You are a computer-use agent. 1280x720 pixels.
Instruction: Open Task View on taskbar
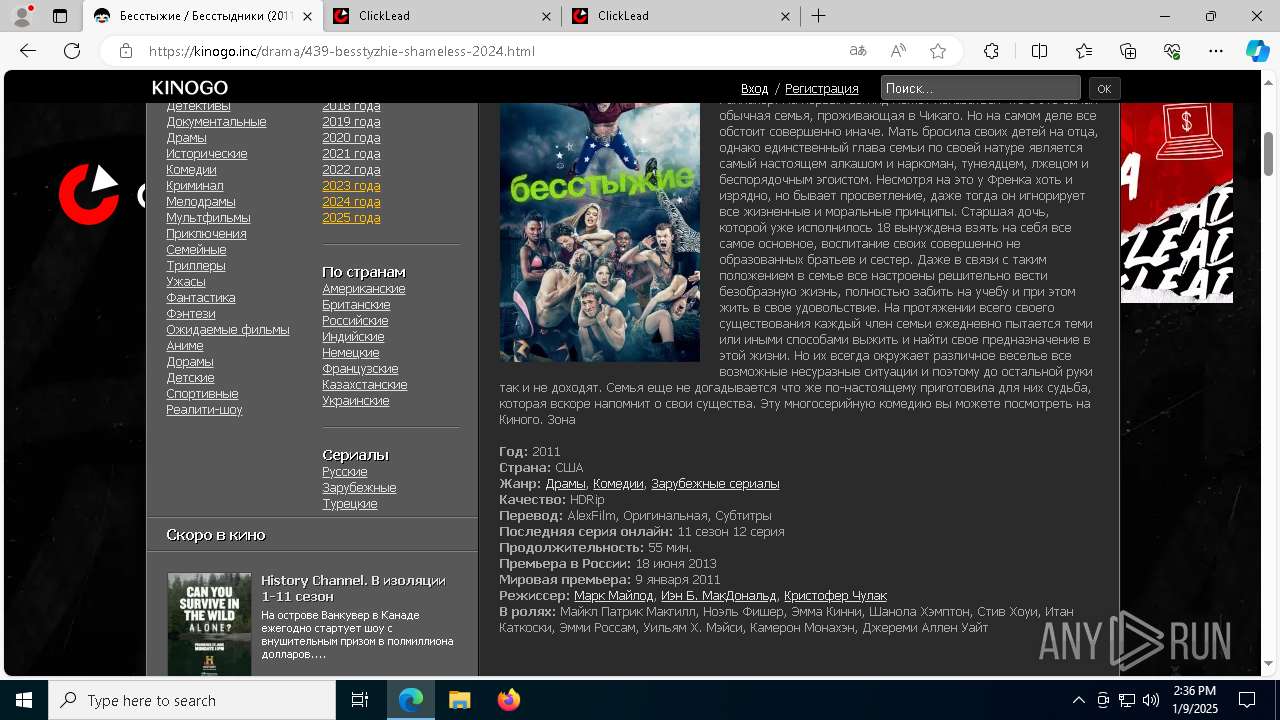[360, 700]
